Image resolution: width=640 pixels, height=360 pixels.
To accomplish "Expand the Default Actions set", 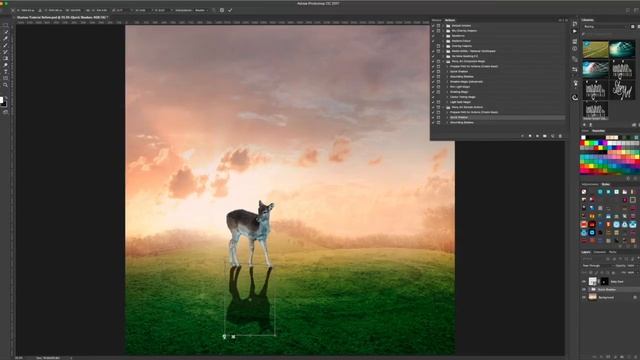I will (x=444, y=26).
